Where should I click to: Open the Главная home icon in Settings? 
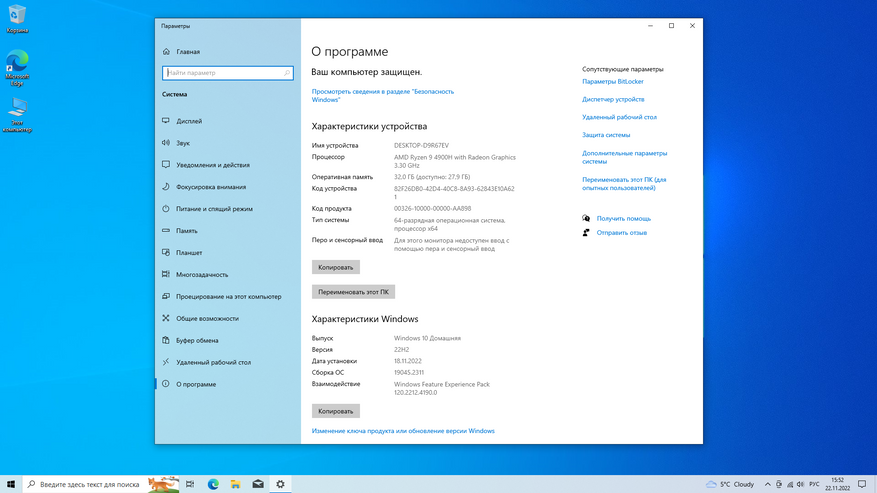click(x=166, y=51)
